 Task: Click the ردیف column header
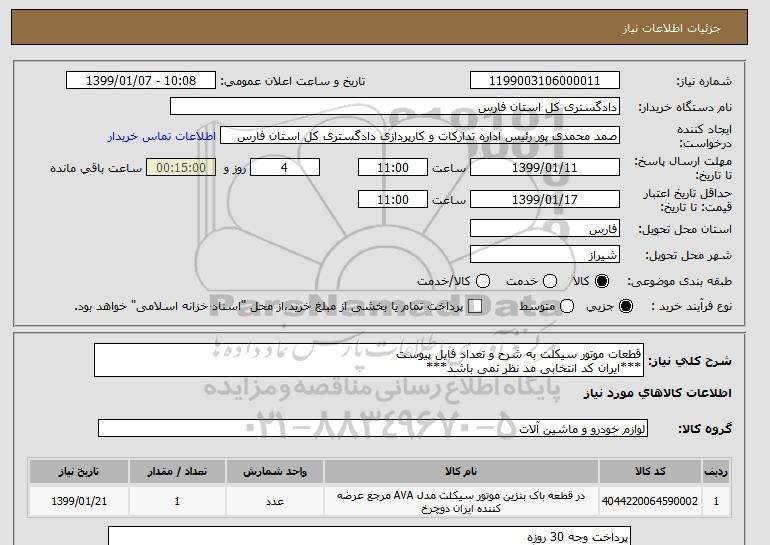[716, 471]
